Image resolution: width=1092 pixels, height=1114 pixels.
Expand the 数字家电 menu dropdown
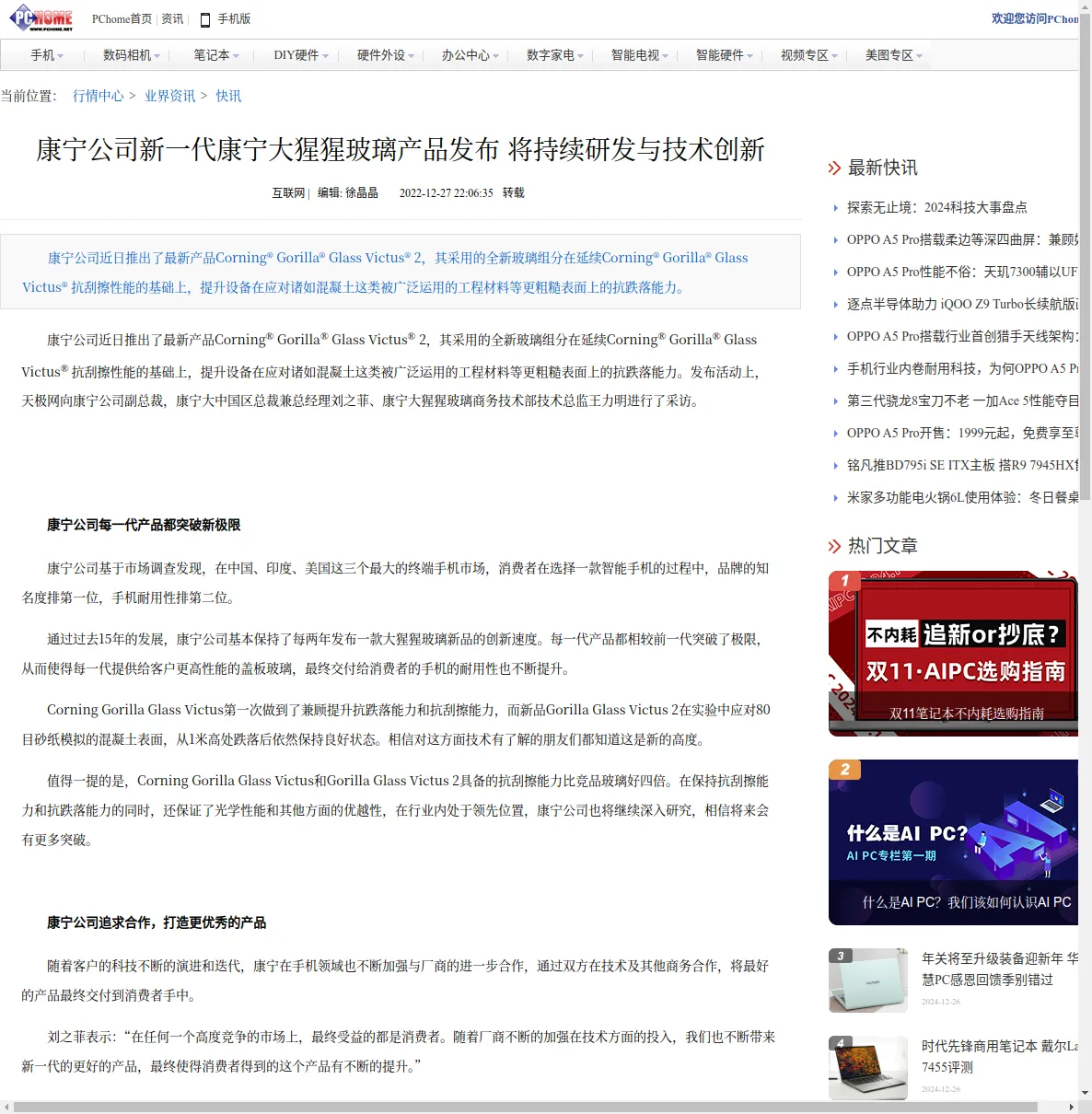tap(555, 55)
